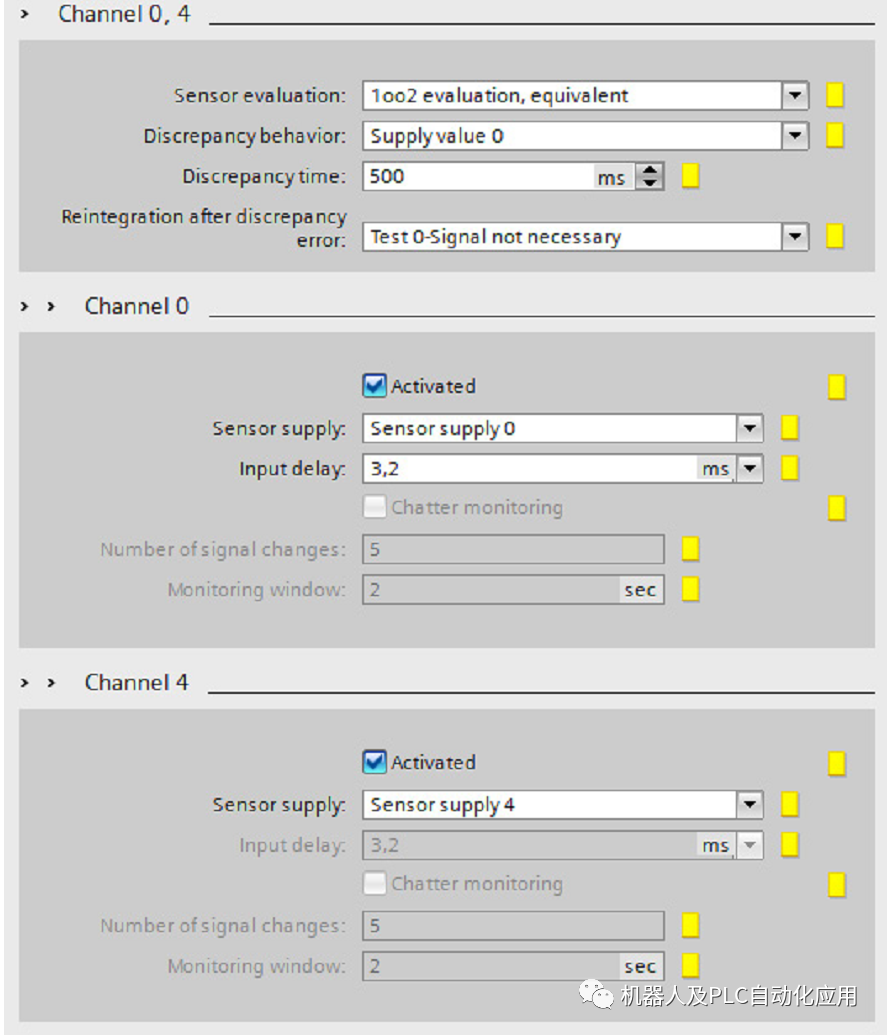The height and width of the screenshot is (1035, 887).
Task: Click yellow marker beside Channel 0 Input delay
Action: coord(790,469)
